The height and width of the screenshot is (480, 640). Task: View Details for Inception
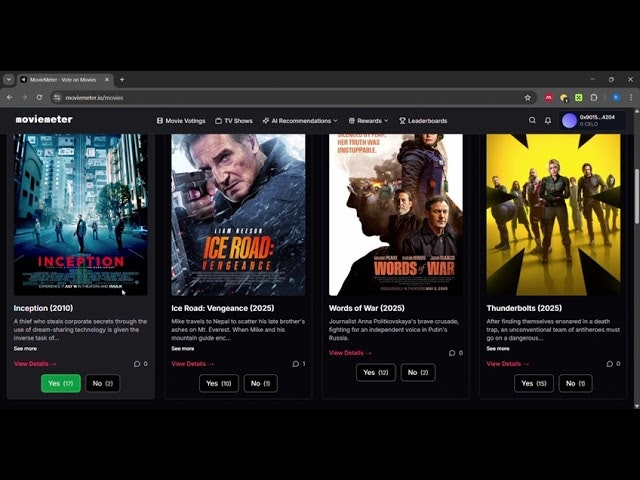pyautogui.click(x=35, y=364)
